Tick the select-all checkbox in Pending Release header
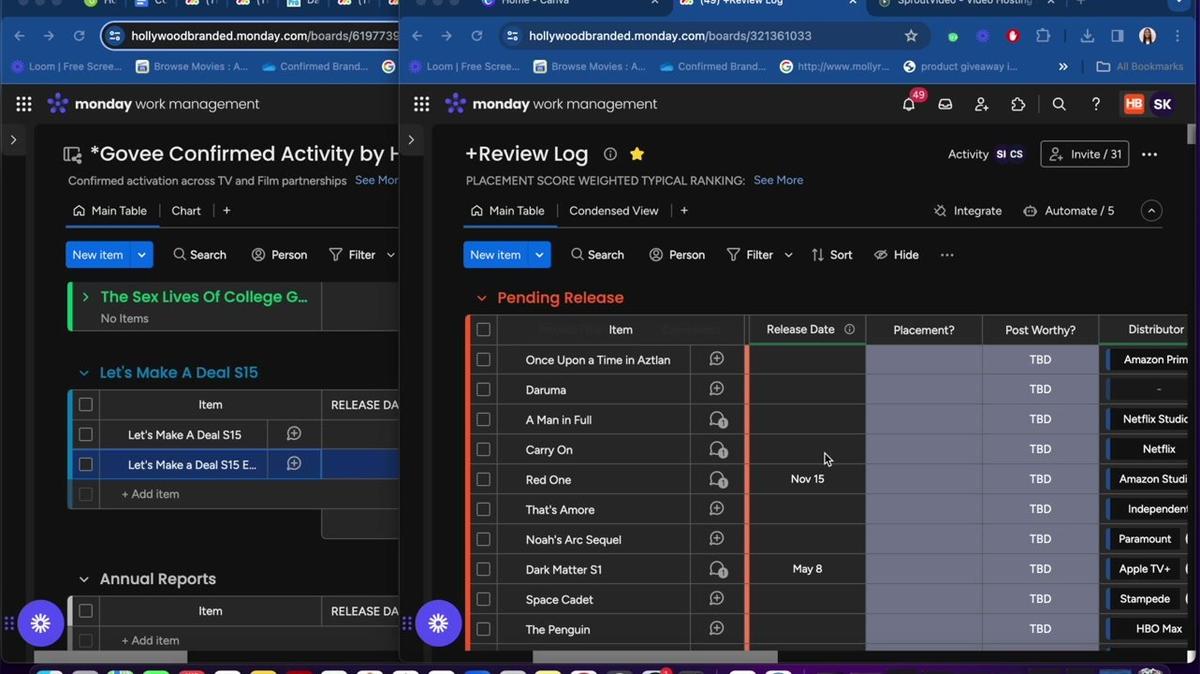The image size is (1200, 674). [x=483, y=329]
